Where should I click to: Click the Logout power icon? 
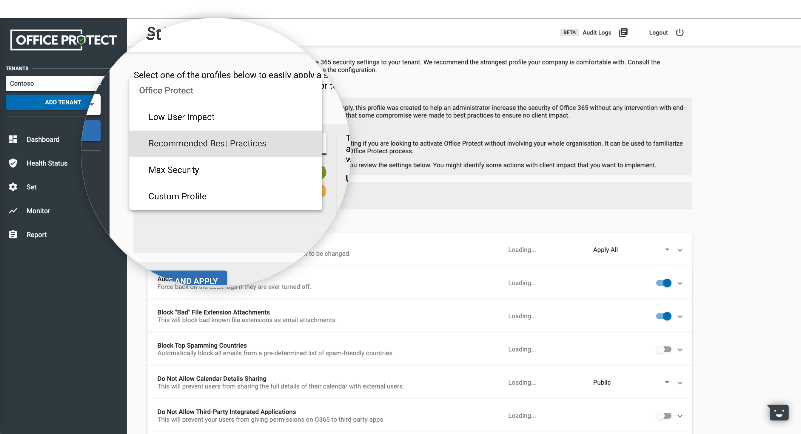coord(680,32)
